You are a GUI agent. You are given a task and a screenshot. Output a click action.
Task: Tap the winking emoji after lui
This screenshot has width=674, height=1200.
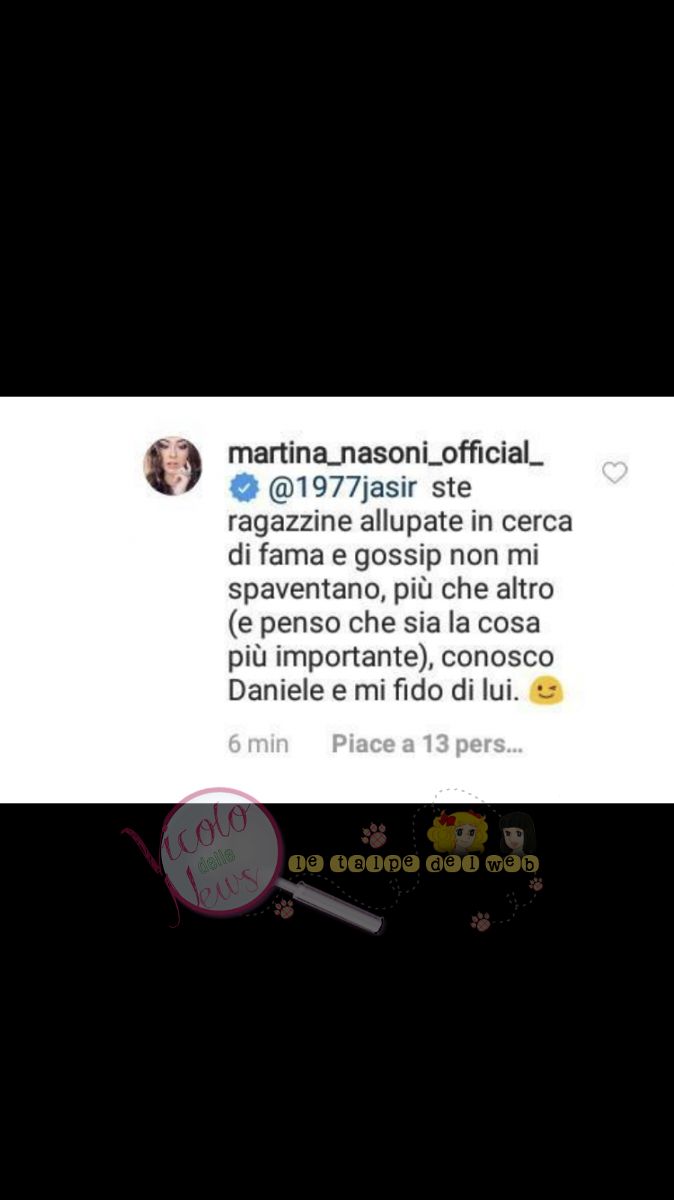[x=546, y=691]
